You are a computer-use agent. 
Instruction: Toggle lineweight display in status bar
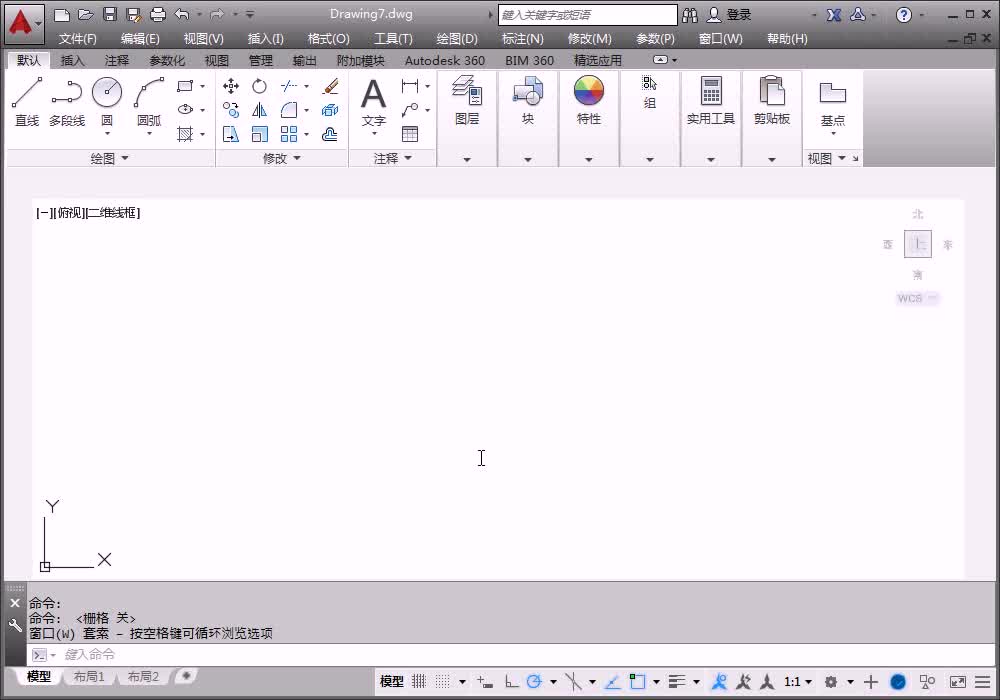pyautogui.click(x=677, y=682)
